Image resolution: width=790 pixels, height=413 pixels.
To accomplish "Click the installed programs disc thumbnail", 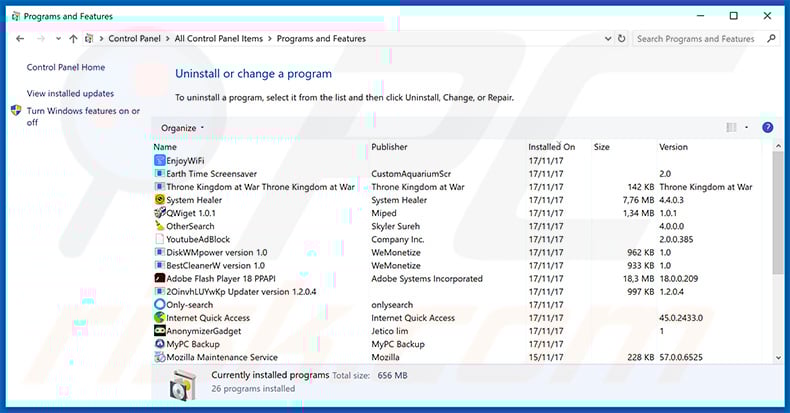I will 182,385.
